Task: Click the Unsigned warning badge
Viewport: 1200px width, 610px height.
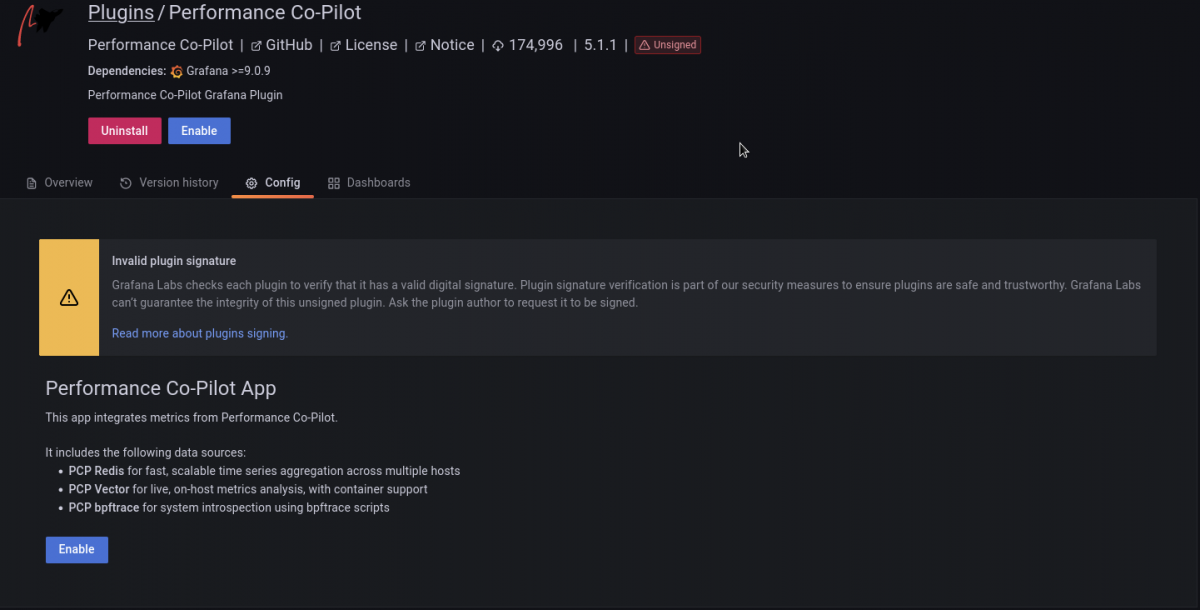Action: tap(667, 44)
